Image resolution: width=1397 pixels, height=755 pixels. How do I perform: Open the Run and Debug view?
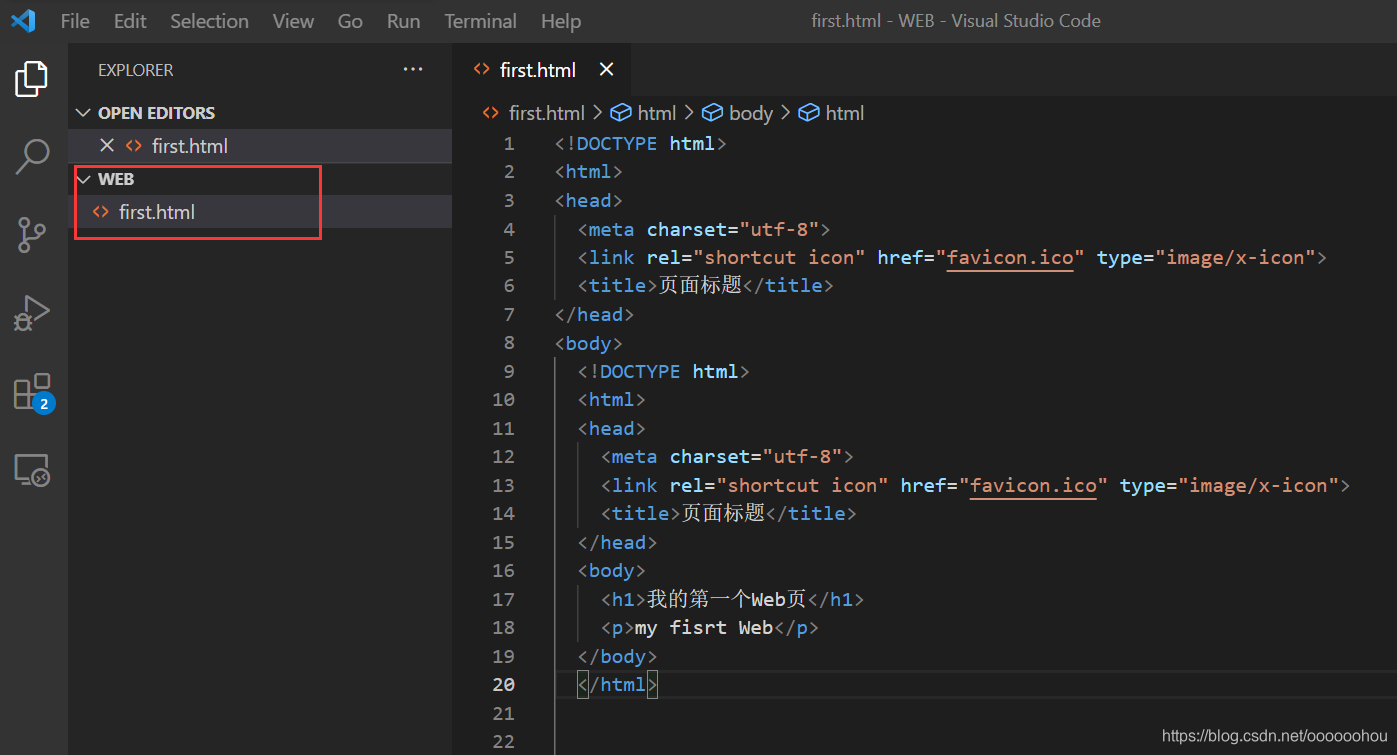pyautogui.click(x=32, y=313)
